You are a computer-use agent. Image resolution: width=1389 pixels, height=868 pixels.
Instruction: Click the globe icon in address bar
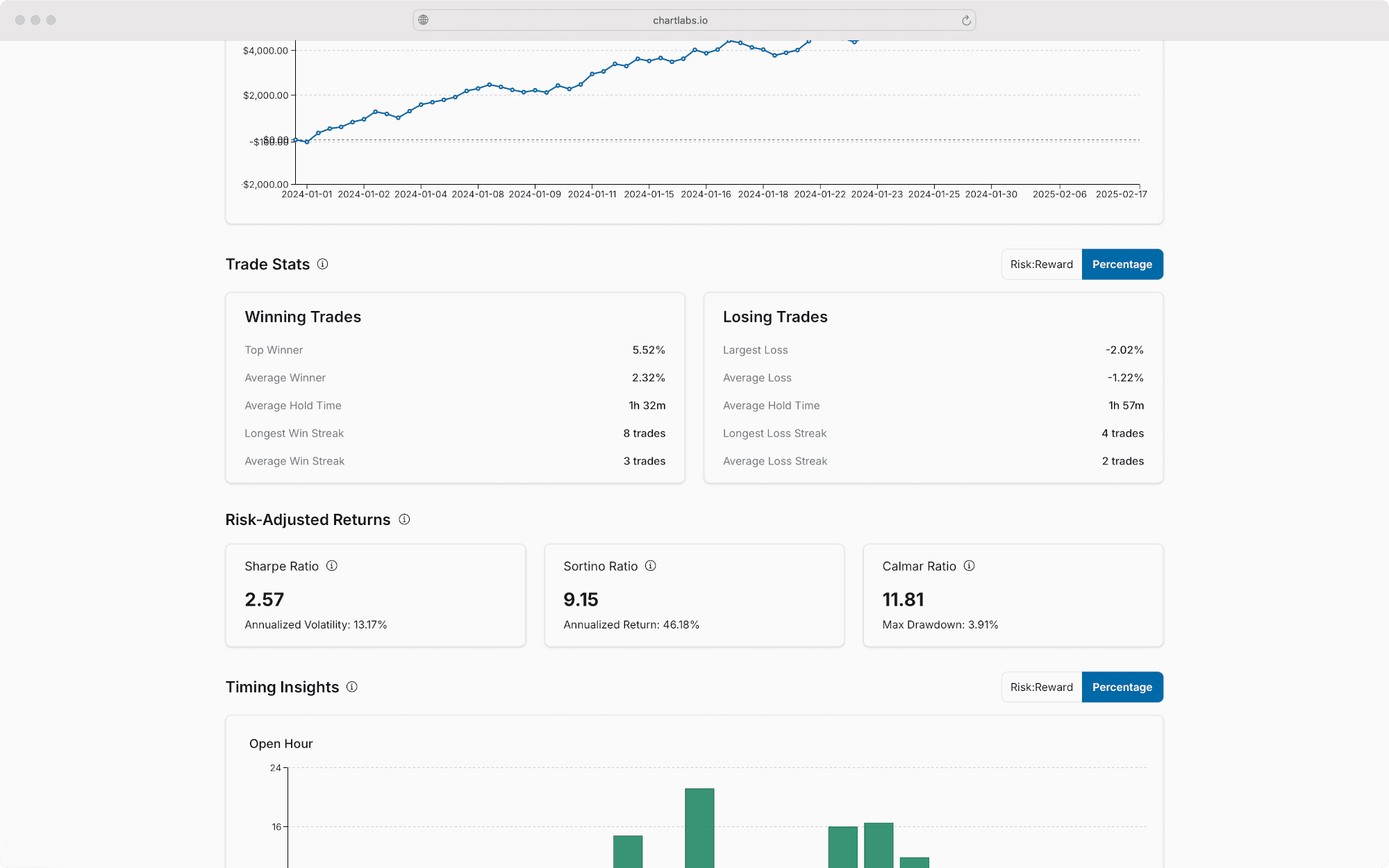[424, 20]
